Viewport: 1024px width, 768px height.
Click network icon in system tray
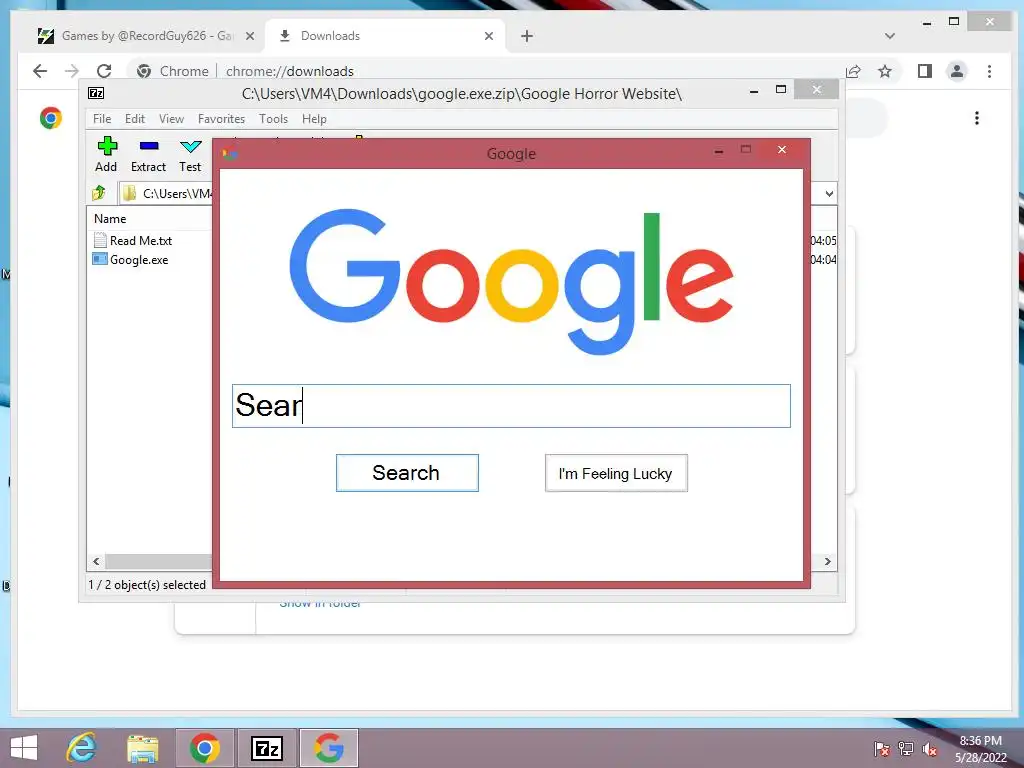(x=906, y=749)
